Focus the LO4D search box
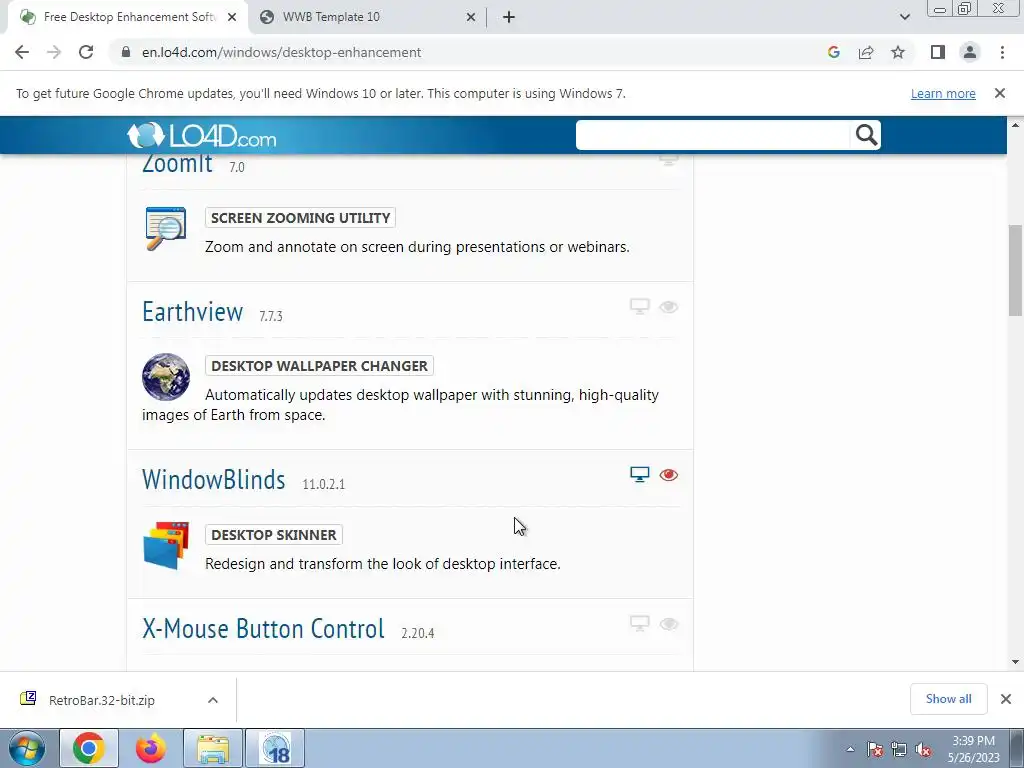The image size is (1024, 768). (713, 135)
